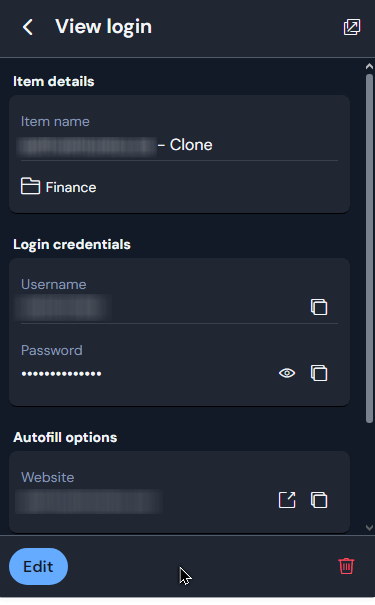The image size is (375, 605).
Task: Reveal the hidden password with eye icon
Action: [x=287, y=373]
